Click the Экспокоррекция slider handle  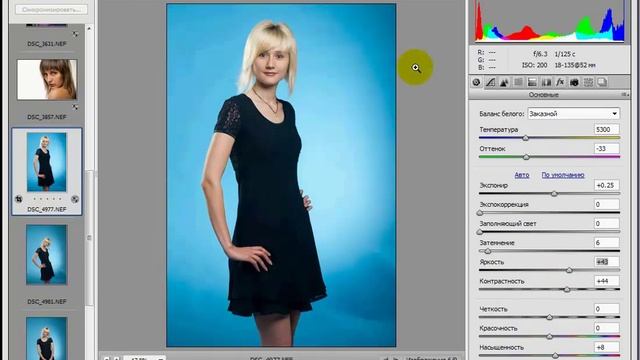[480, 213]
